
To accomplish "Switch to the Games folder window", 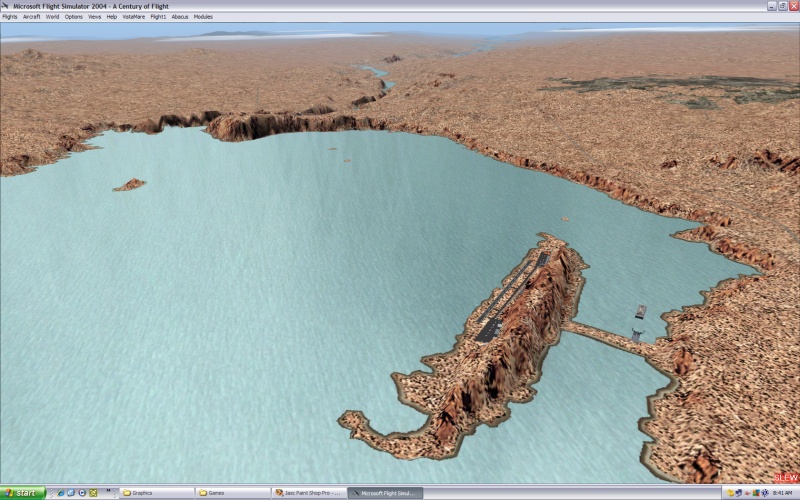I will coord(233,493).
